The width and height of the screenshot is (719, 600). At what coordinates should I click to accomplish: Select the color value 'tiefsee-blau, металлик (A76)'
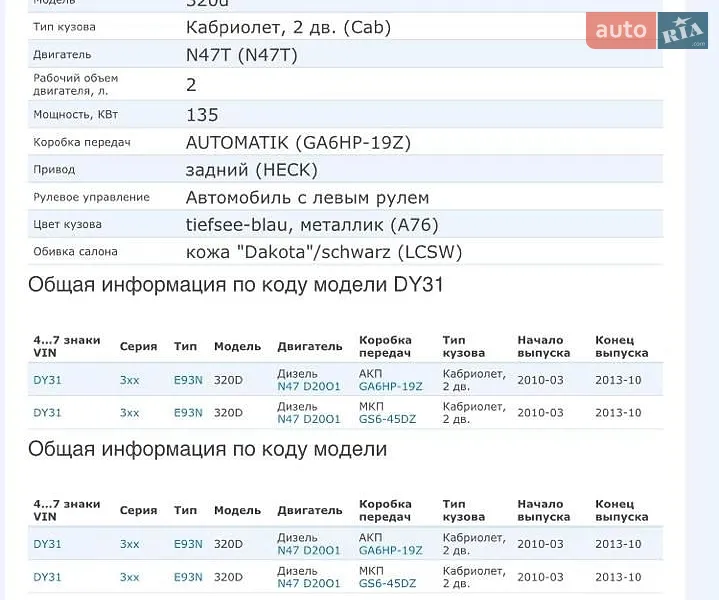pyautogui.click(x=312, y=225)
